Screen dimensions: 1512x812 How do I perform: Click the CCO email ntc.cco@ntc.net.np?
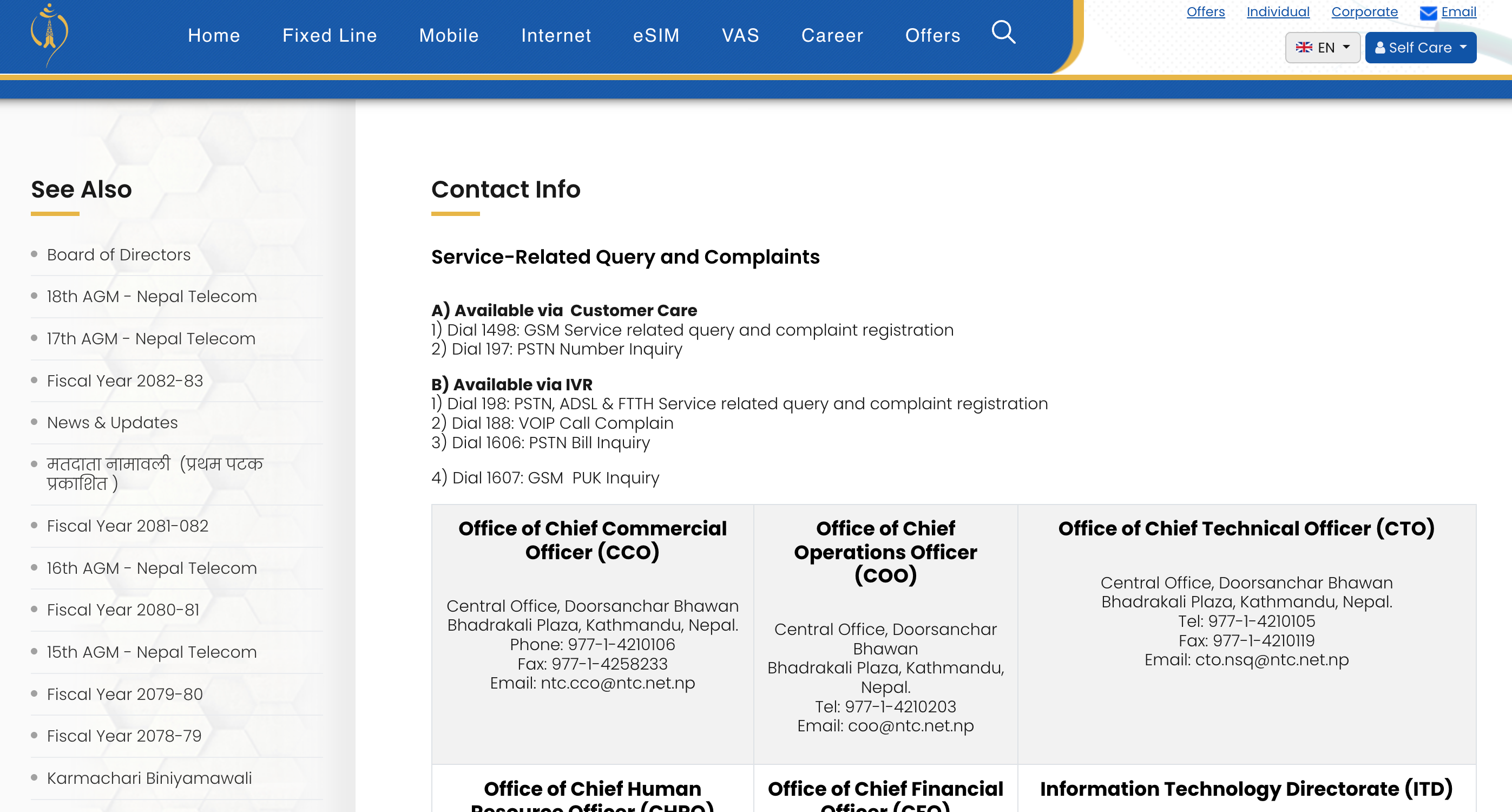click(617, 683)
